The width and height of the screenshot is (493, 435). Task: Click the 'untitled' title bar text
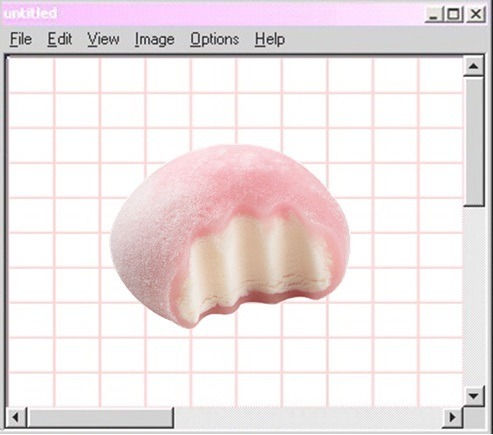pyautogui.click(x=31, y=13)
